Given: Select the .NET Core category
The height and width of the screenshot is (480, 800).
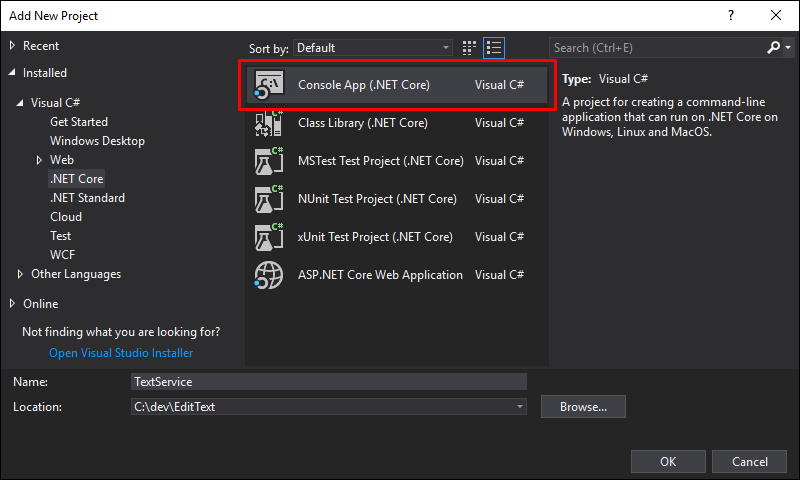Looking at the screenshot, I should pos(77,179).
